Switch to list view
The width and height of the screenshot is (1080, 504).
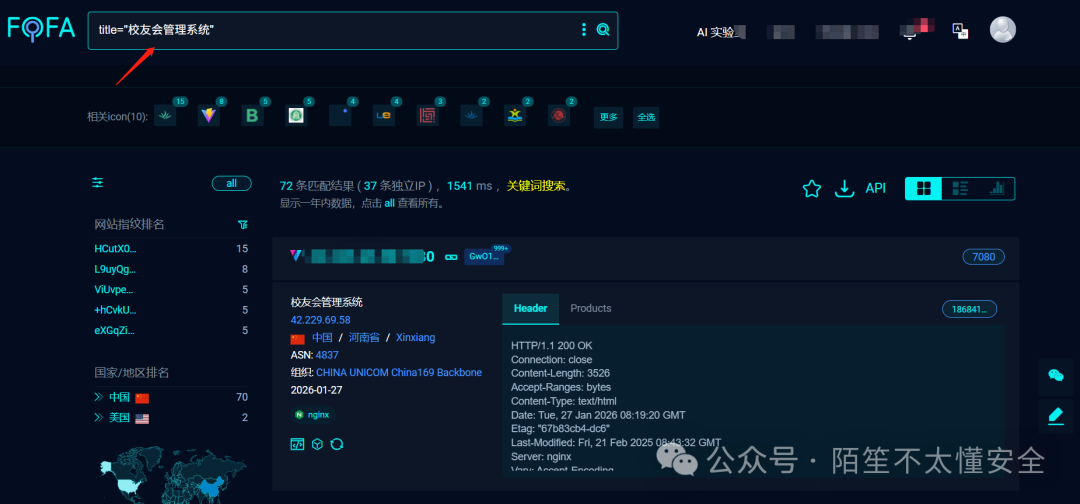point(959,189)
